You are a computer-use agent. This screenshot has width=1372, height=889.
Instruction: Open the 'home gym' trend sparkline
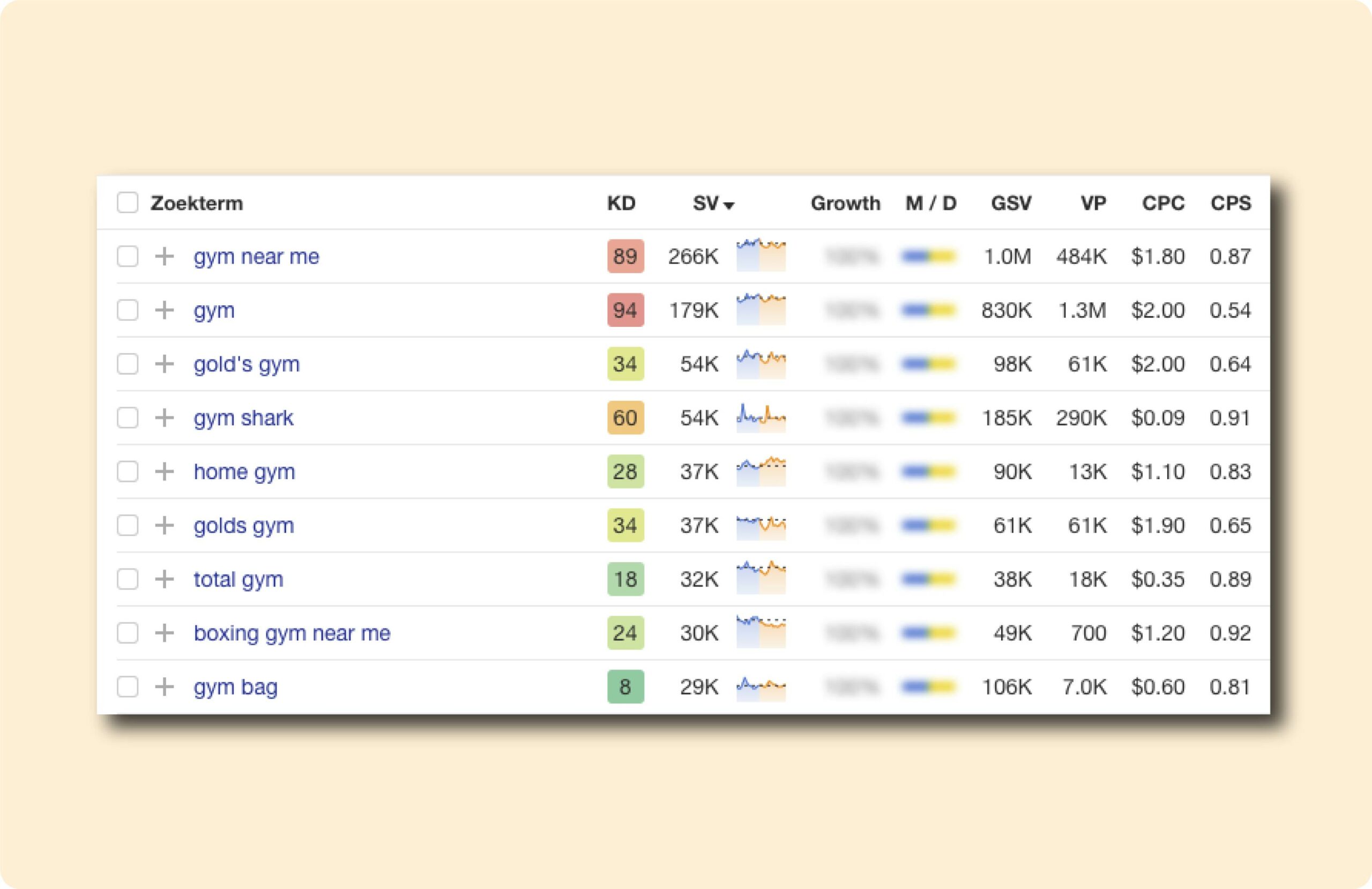click(x=761, y=471)
